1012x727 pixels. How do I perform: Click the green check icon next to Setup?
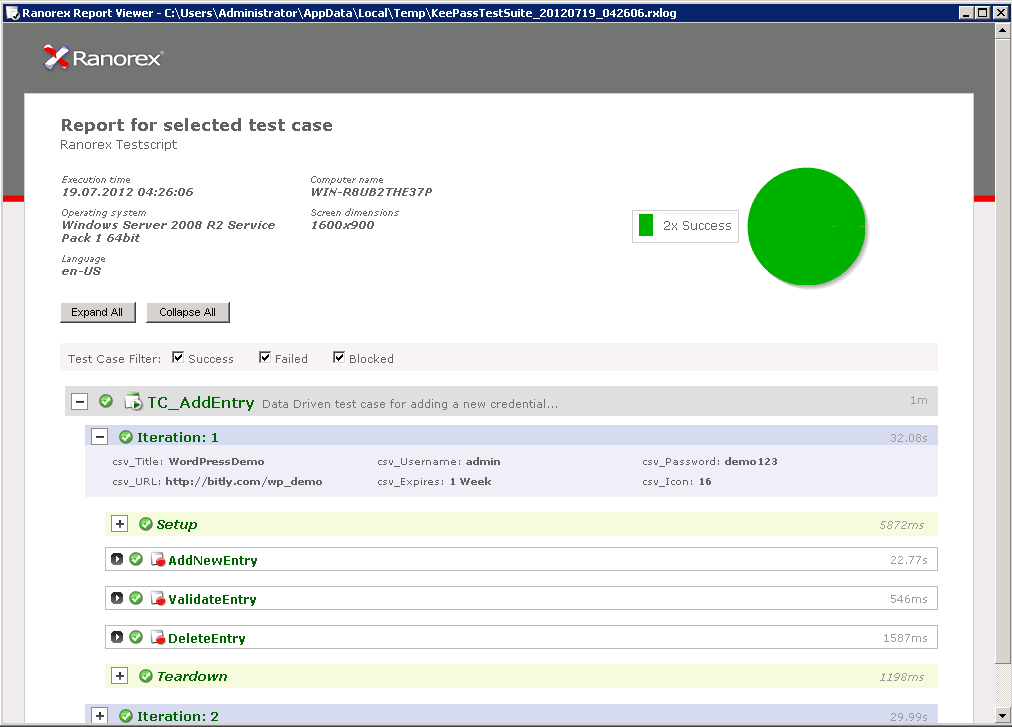(x=146, y=524)
